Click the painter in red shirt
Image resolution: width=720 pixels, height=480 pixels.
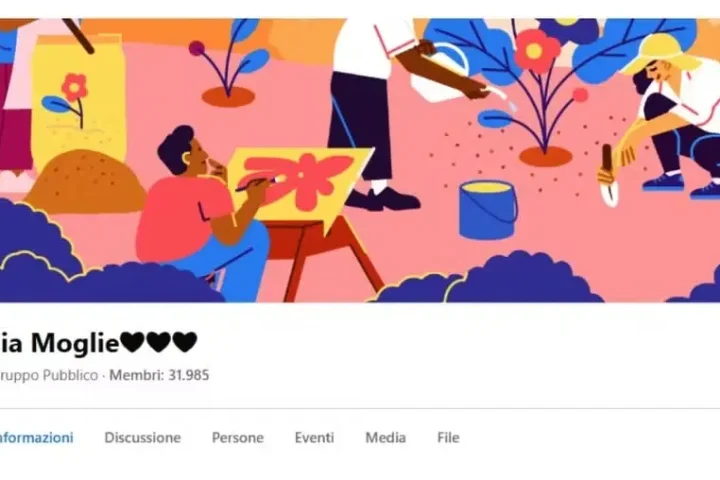202,211
